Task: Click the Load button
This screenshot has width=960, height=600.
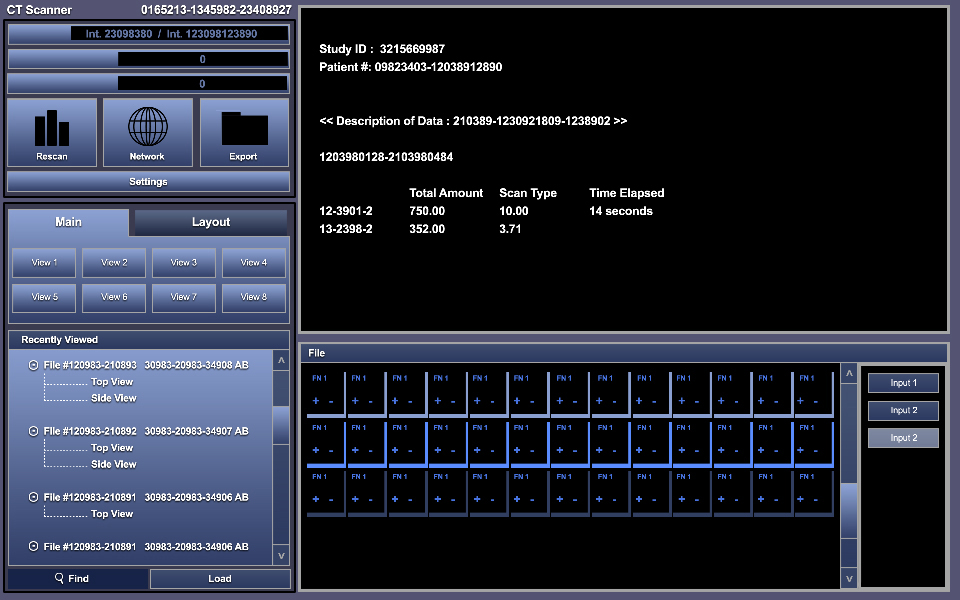Action: [220, 579]
